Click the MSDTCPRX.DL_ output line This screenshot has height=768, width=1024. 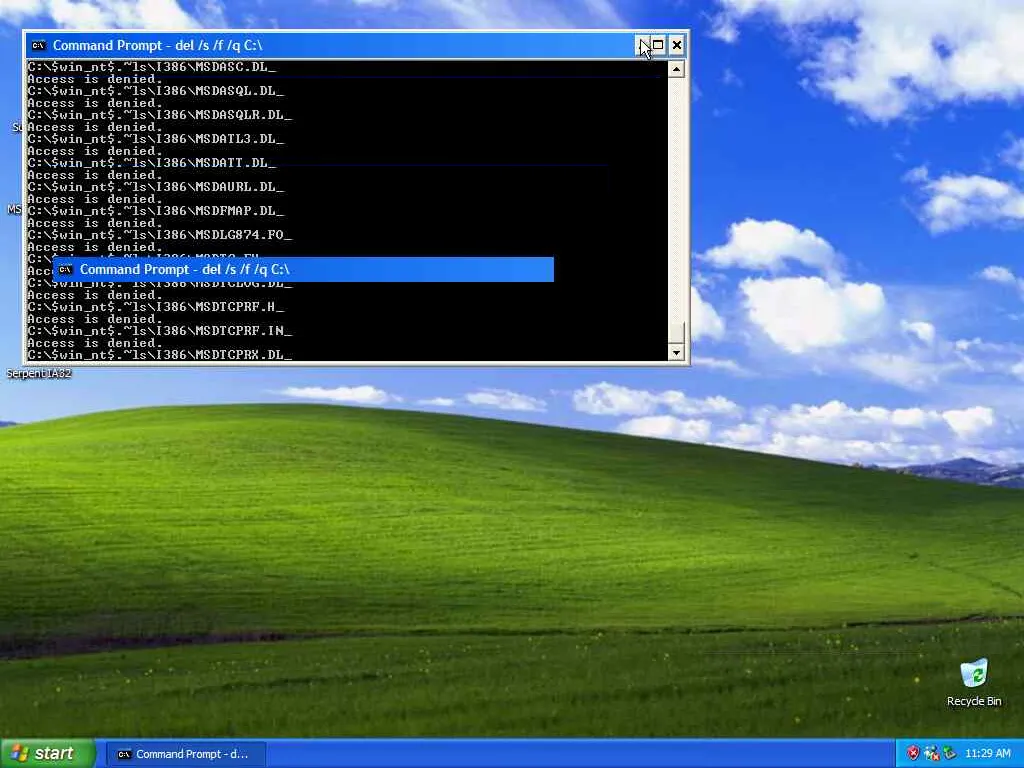(x=159, y=355)
